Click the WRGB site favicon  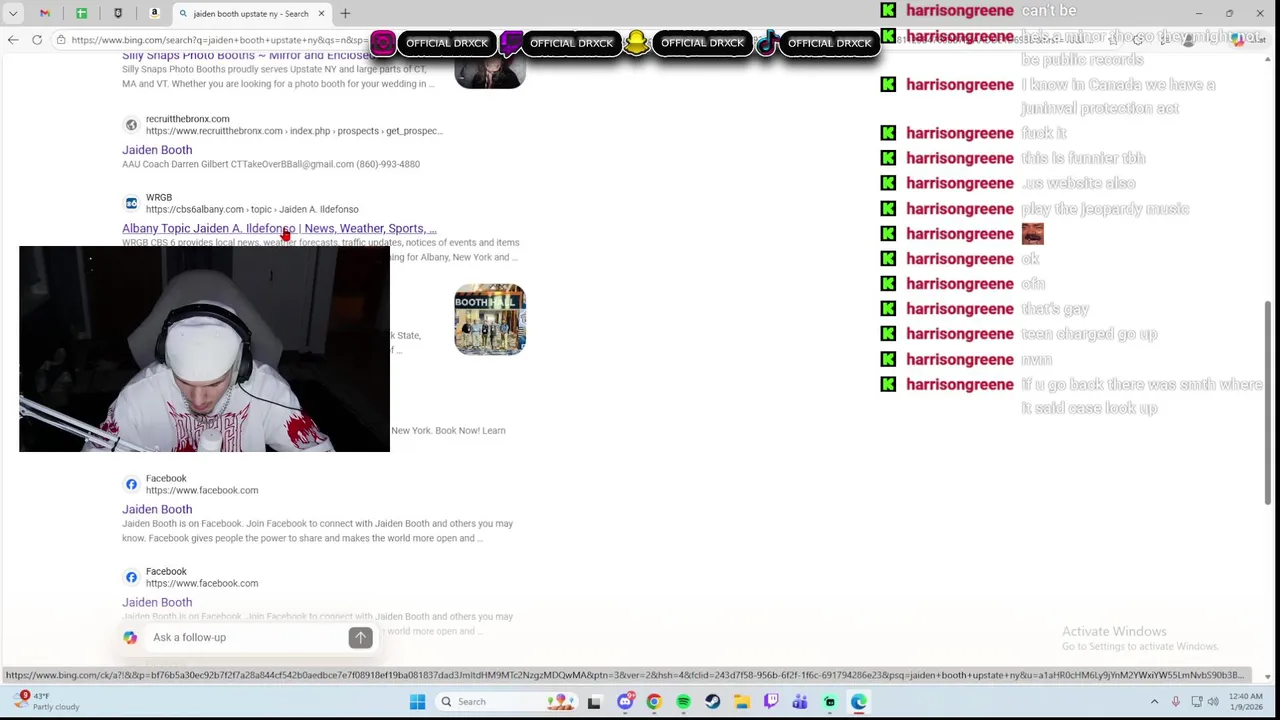[x=131, y=203]
